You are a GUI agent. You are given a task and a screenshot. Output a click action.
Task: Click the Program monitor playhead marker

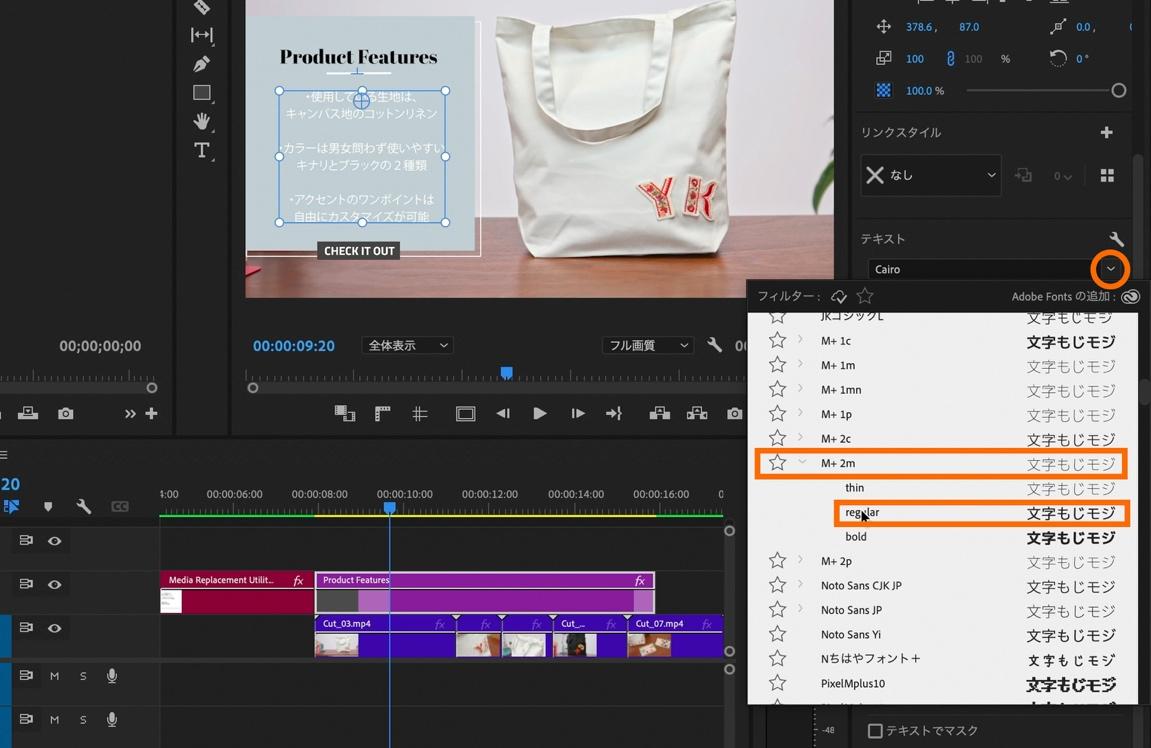click(506, 373)
